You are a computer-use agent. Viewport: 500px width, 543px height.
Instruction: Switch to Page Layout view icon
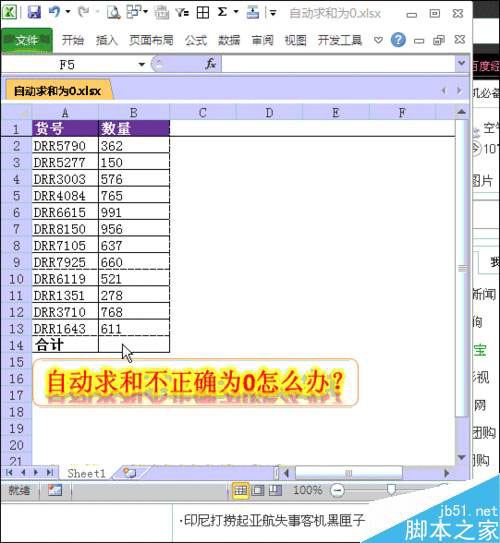[x=258, y=490]
